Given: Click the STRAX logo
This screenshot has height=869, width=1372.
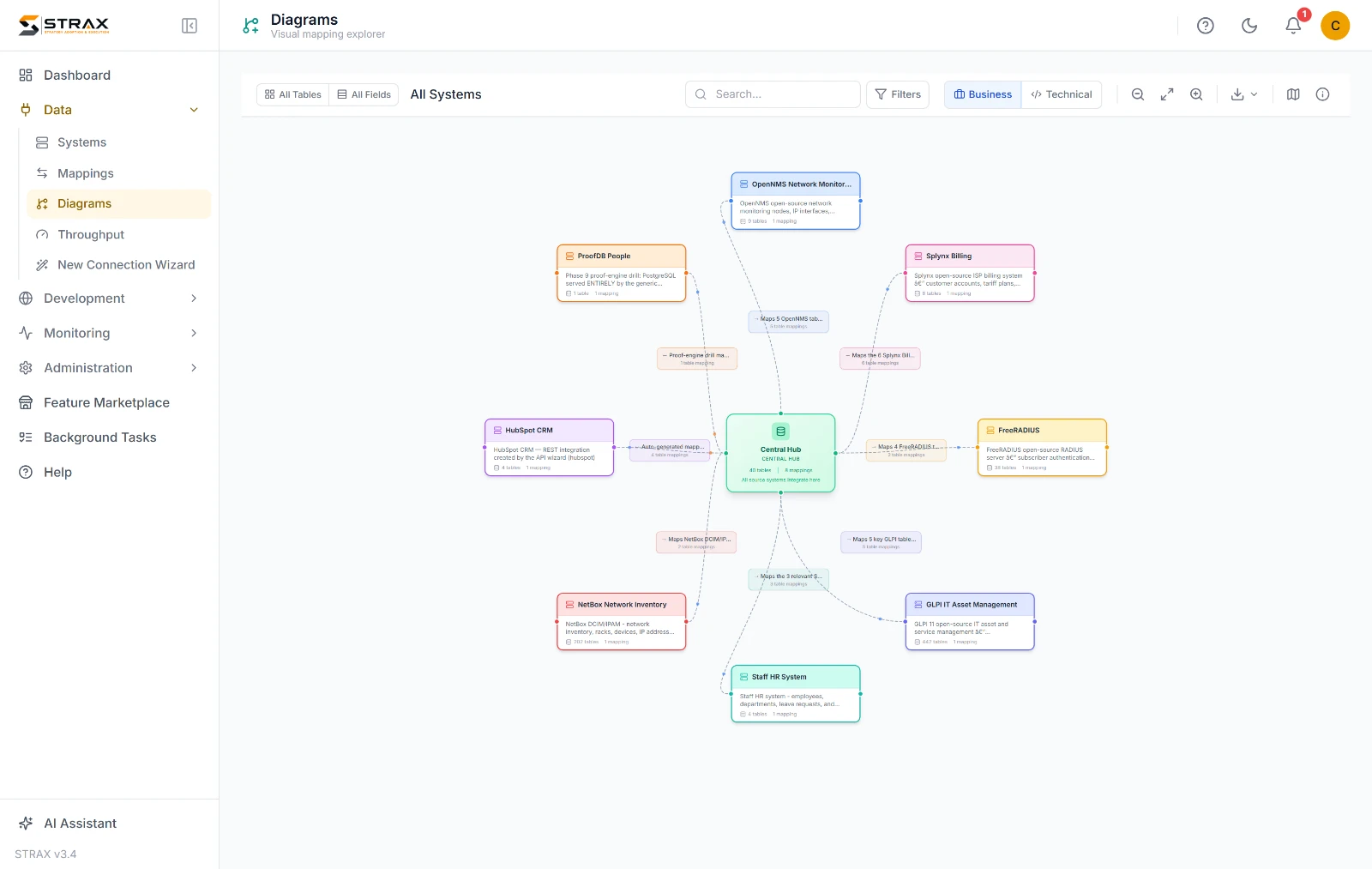Looking at the screenshot, I should pyautogui.click(x=64, y=25).
